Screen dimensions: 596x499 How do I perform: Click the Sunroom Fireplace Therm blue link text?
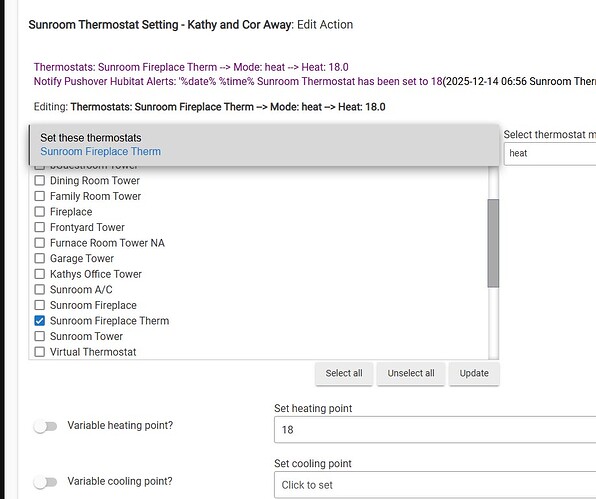click(100, 152)
